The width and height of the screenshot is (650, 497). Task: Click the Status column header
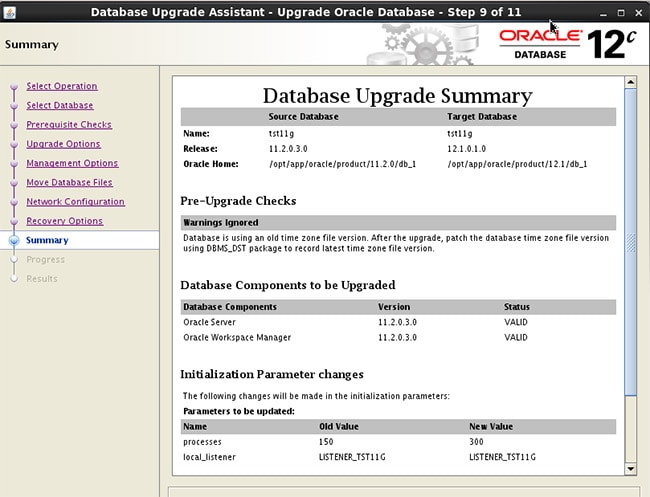[x=517, y=307]
